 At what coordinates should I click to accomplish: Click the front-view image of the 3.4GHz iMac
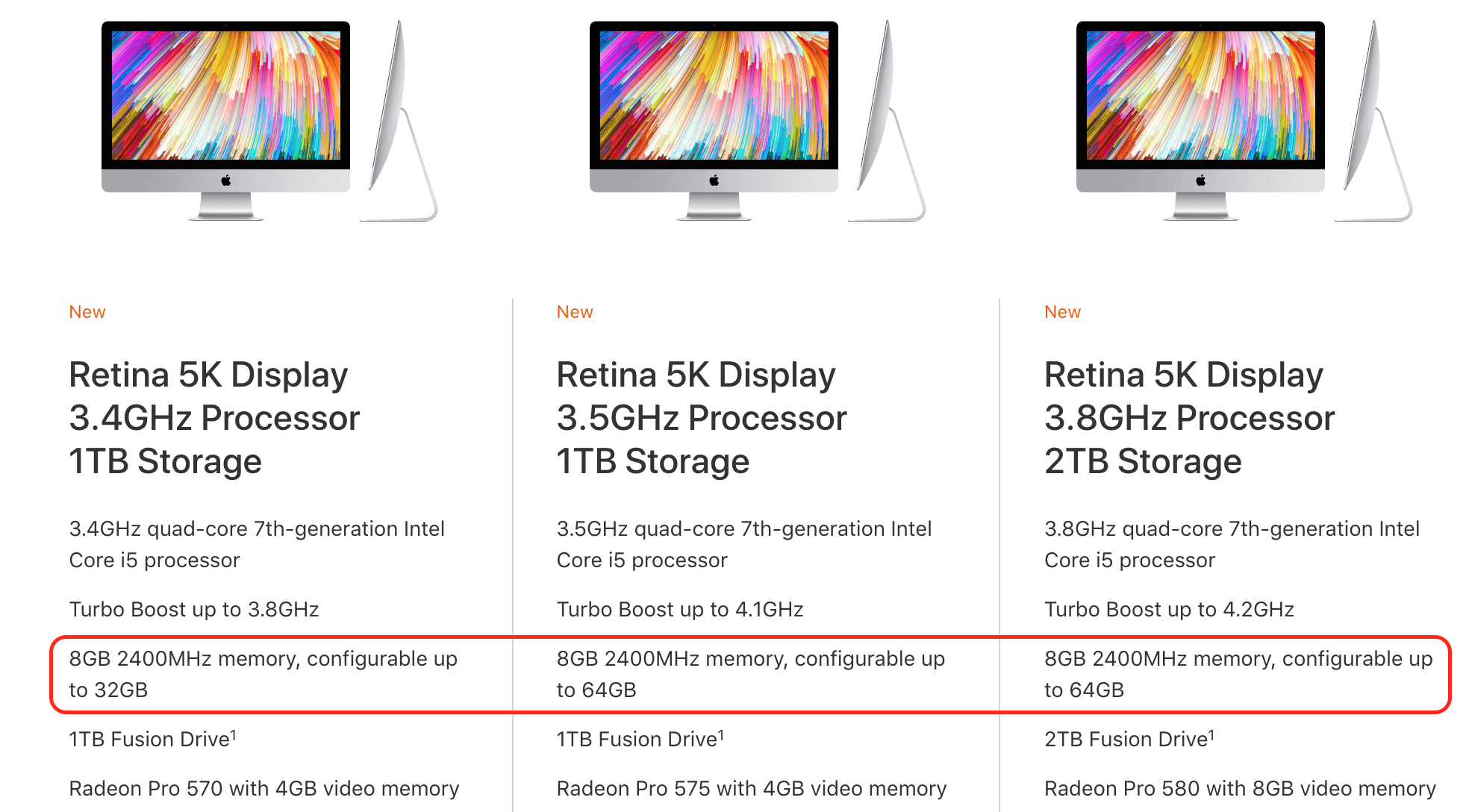pyautogui.click(x=225, y=121)
